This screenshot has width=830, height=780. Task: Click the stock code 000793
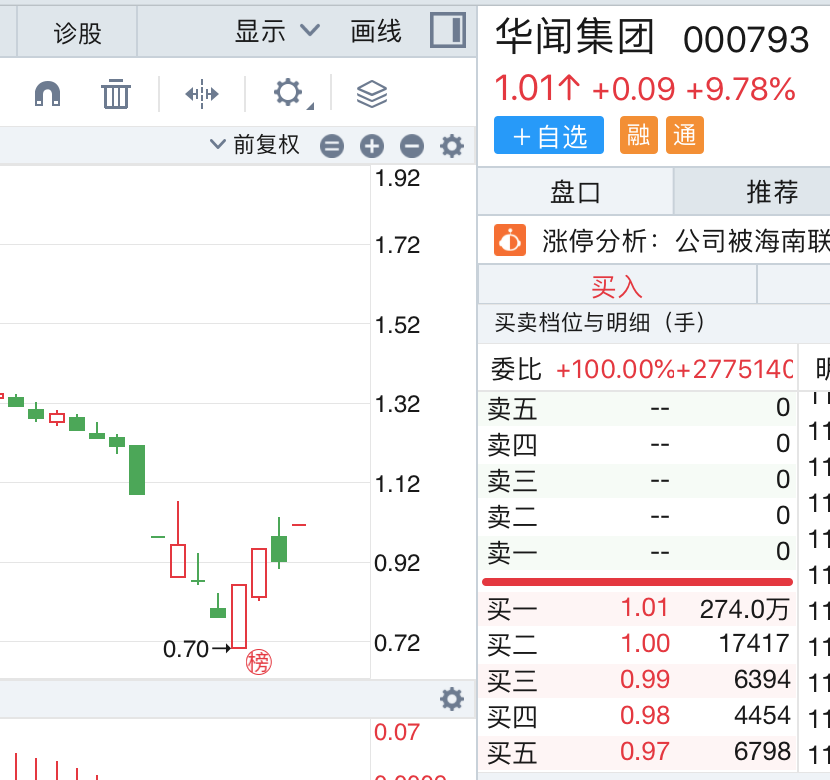[746, 40]
